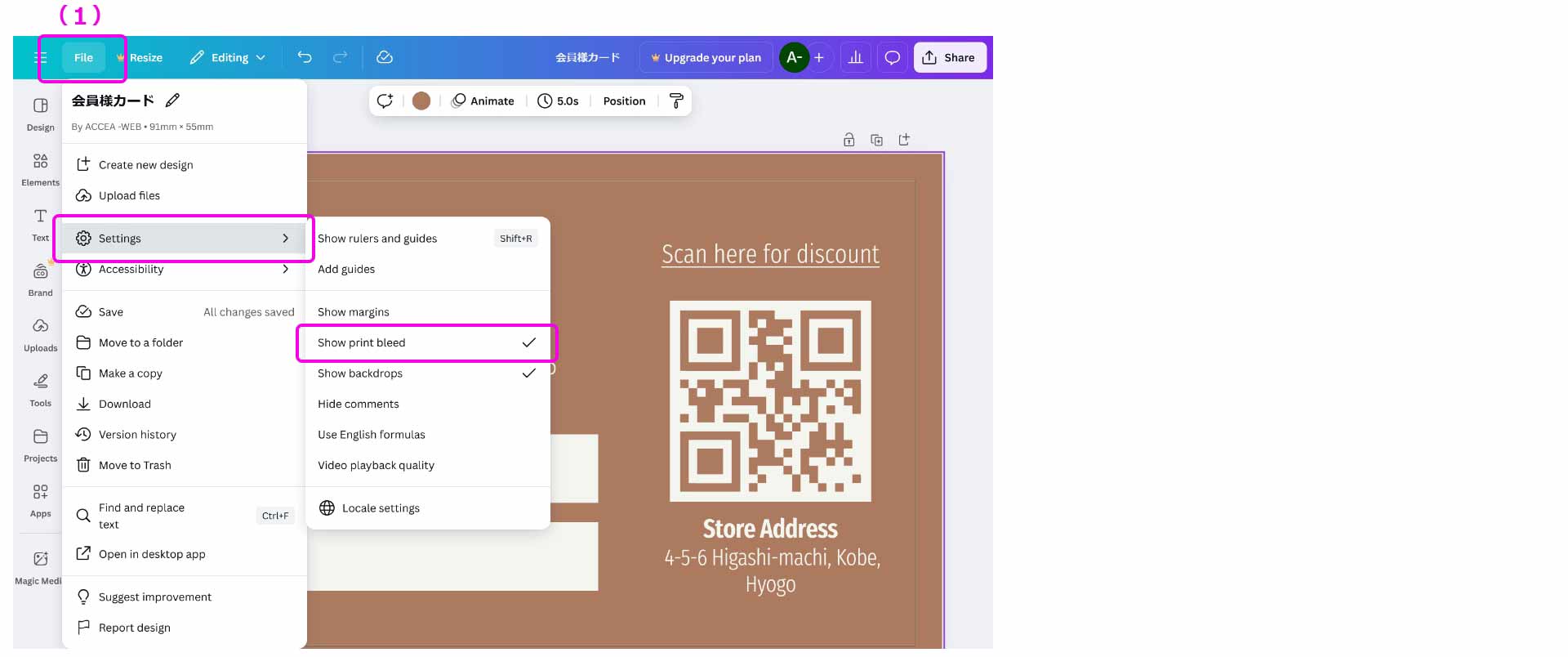The width and height of the screenshot is (1568, 657).
Task: Select Download from the File menu
Action: pyautogui.click(x=125, y=404)
